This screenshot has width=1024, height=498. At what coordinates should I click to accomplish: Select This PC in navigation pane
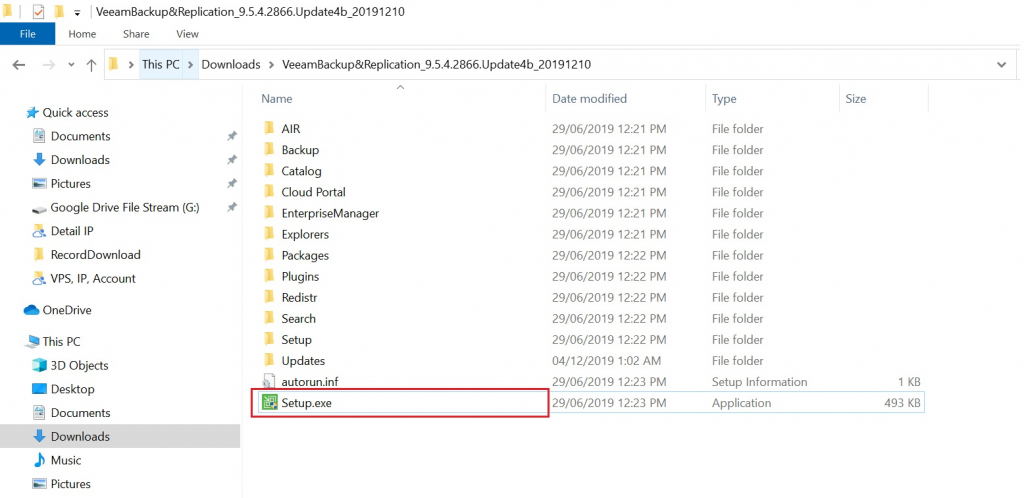61,341
